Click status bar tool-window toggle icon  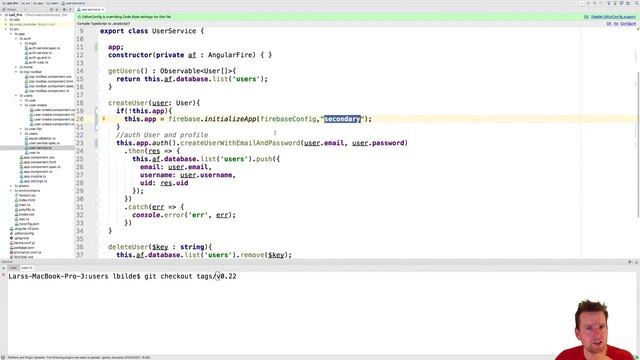(3, 357)
